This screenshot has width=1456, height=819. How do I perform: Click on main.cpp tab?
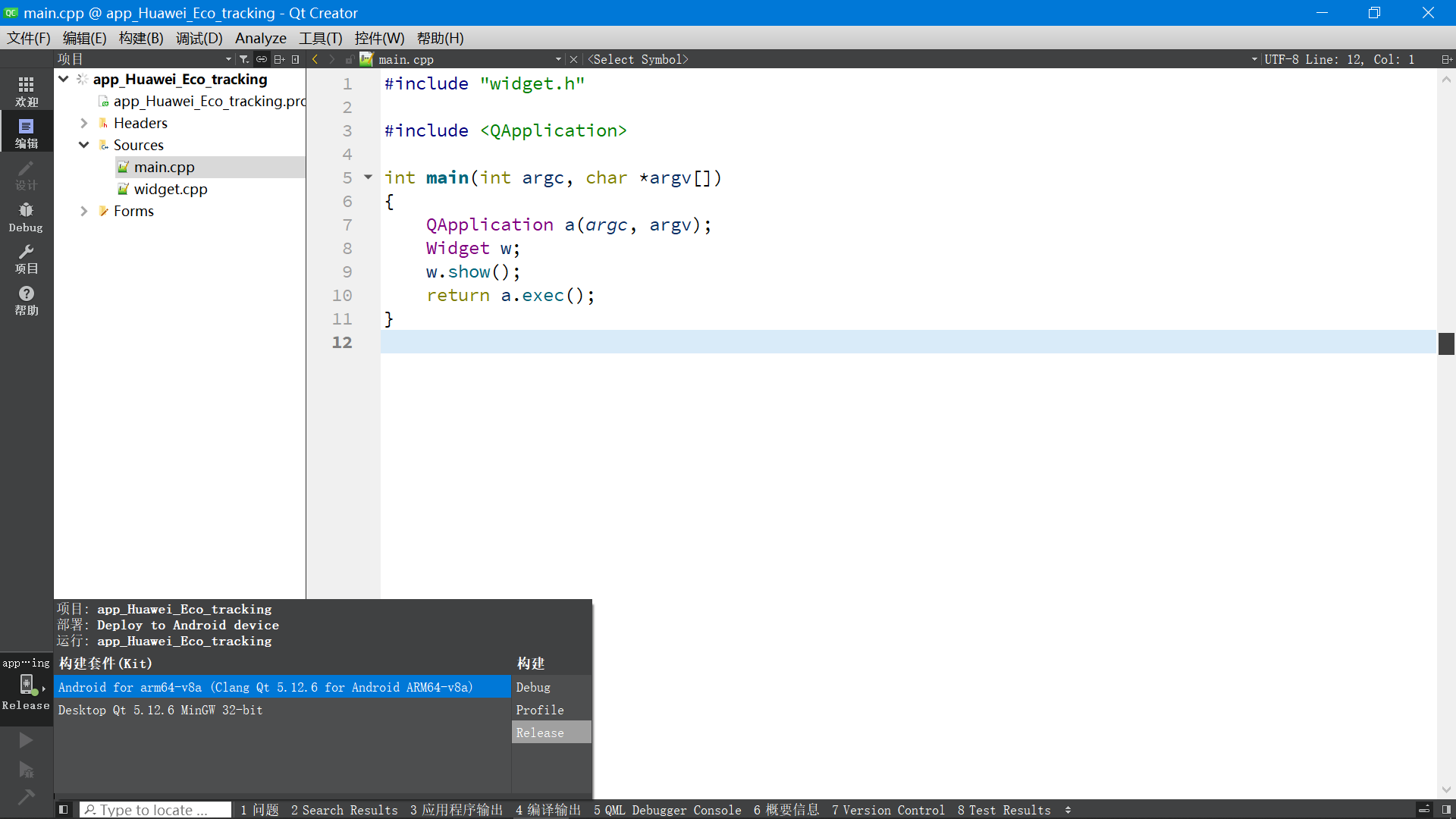[x=406, y=59]
